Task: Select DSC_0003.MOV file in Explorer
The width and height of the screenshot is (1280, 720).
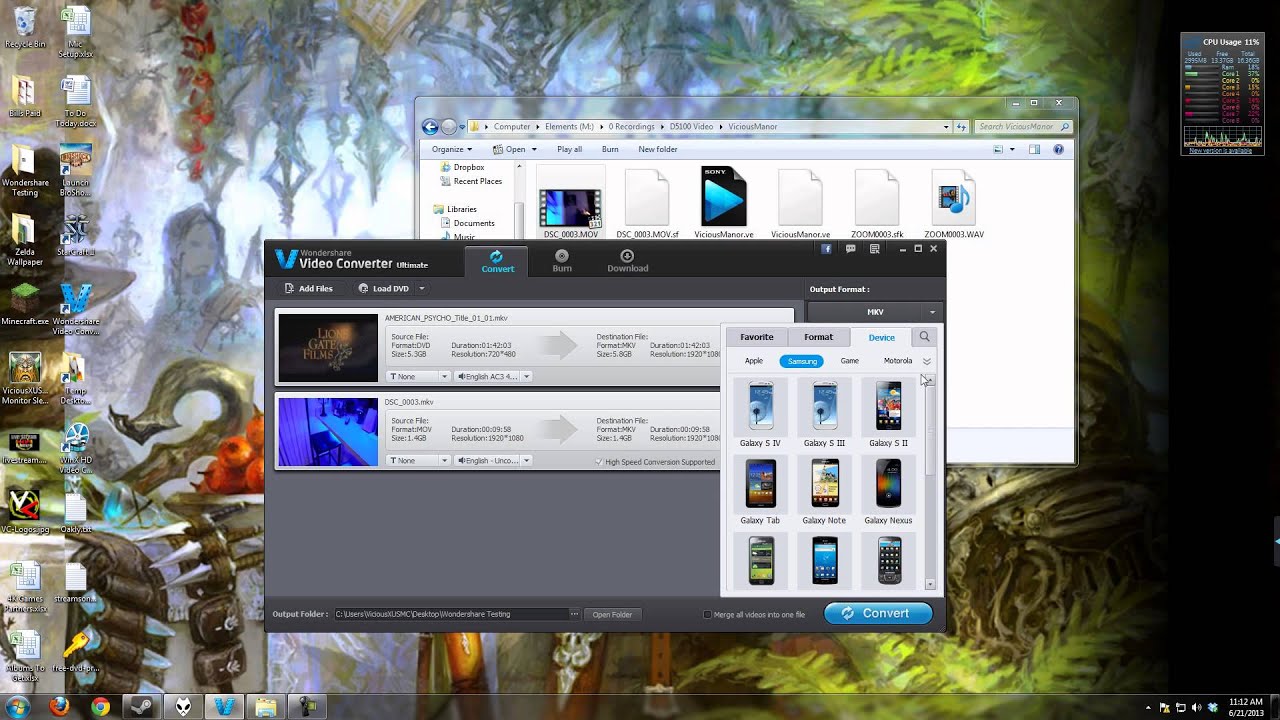Action: 571,204
